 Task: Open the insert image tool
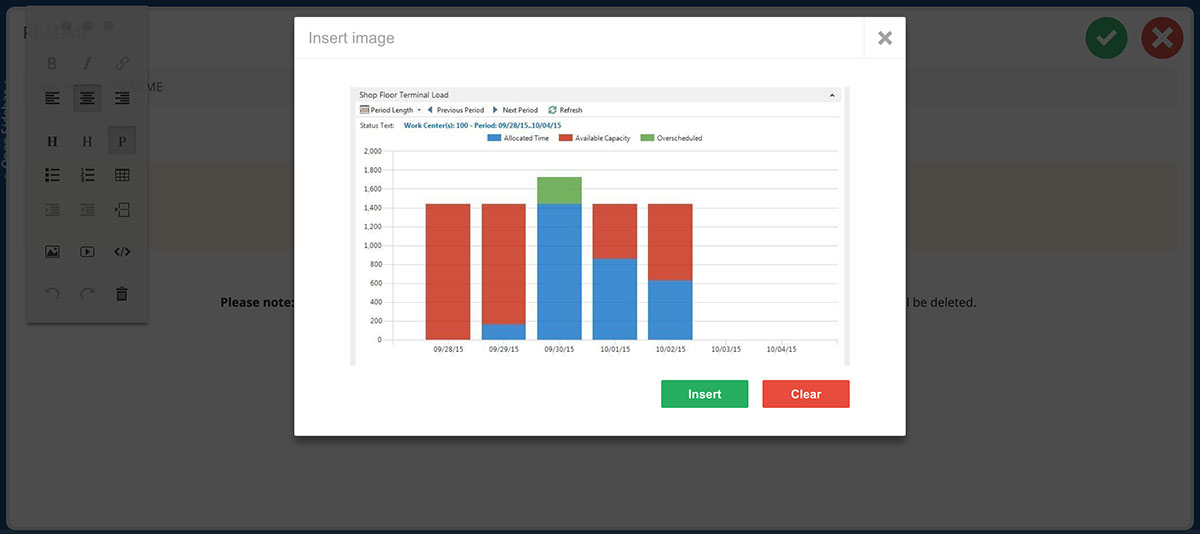pyautogui.click(x=52, y=252)
